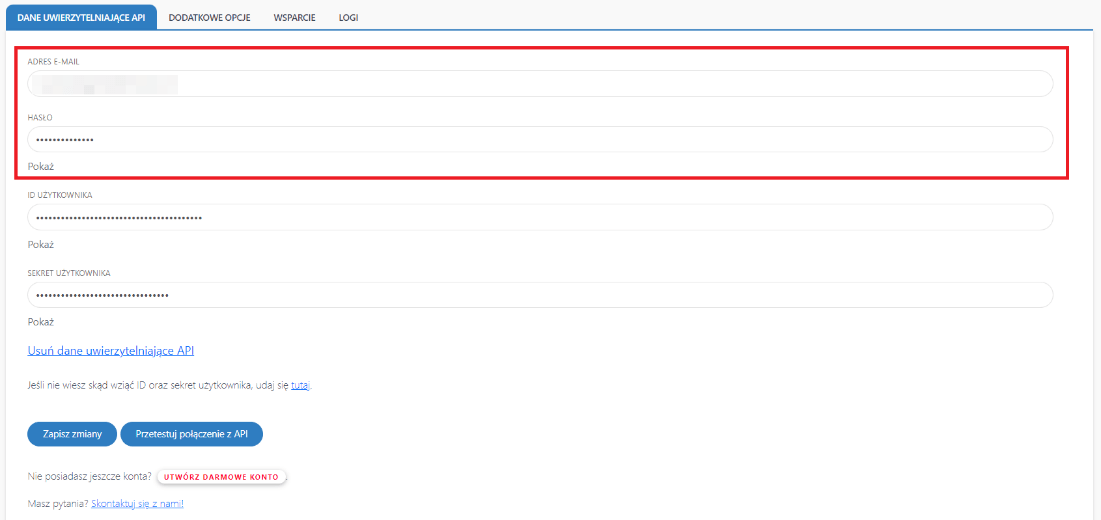
Task: Click the SEKRET UŻYTKOWNIKA field label
Action: click(69, 273)
